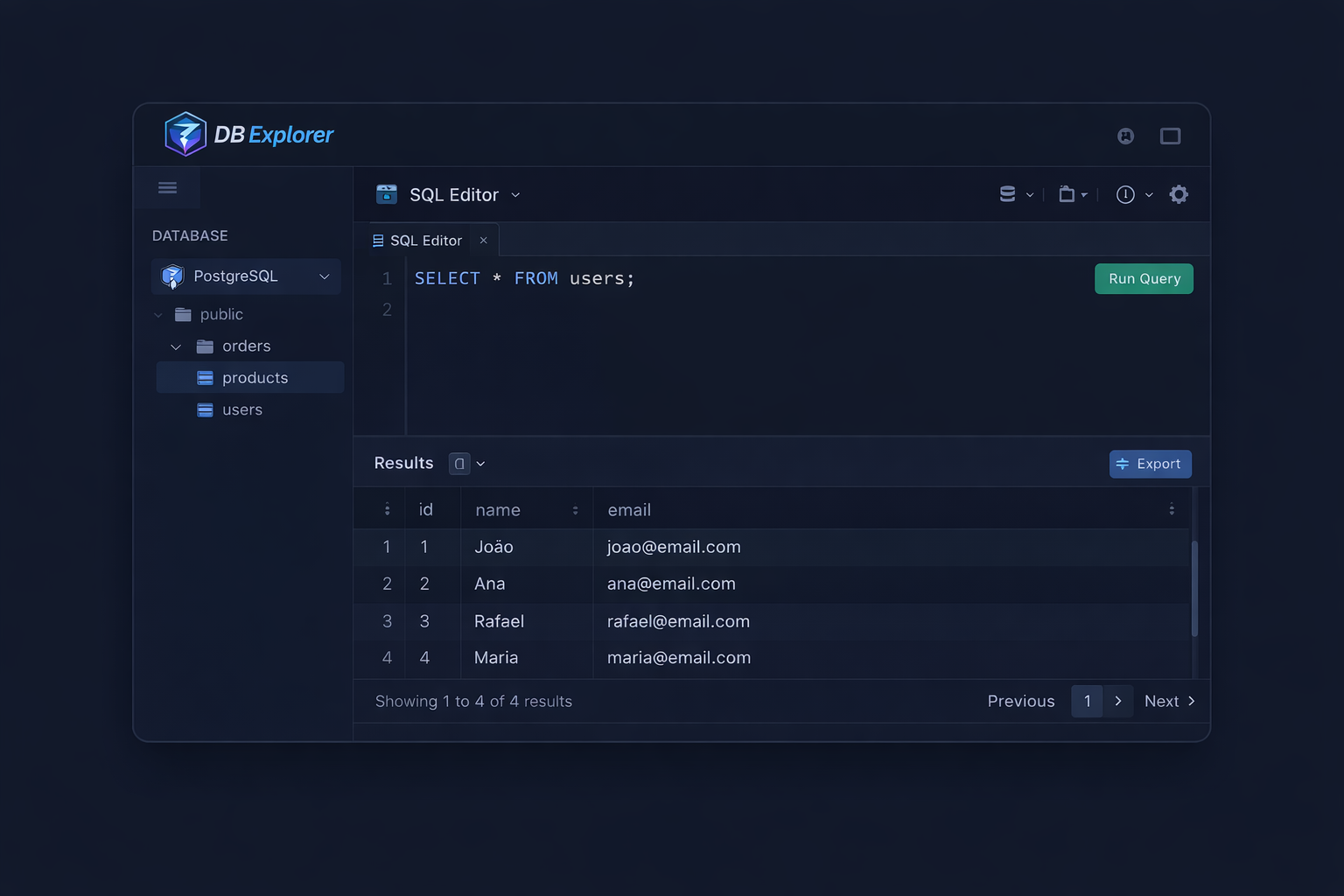Click the clipboard icon in the toolbar
Screen dimensions: 1344x896
click(x=1068, y=194)
